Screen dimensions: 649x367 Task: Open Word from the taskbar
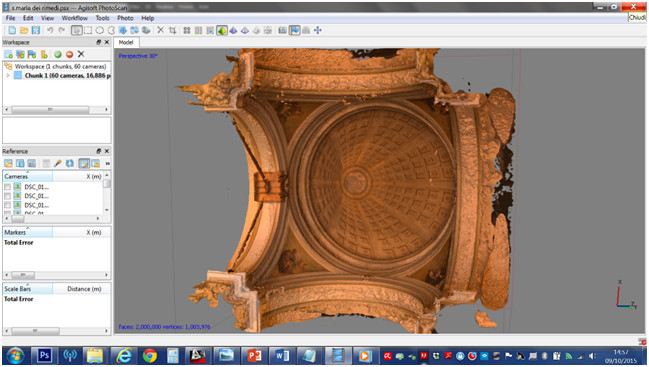(x=282, y=355)
